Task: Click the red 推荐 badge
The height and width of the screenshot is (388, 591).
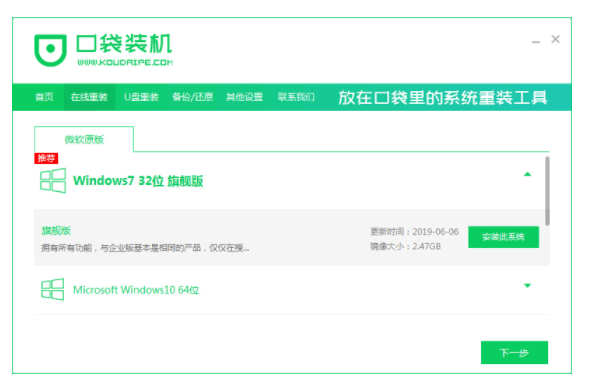Action: pyautogui.click(x=46, y=158)
